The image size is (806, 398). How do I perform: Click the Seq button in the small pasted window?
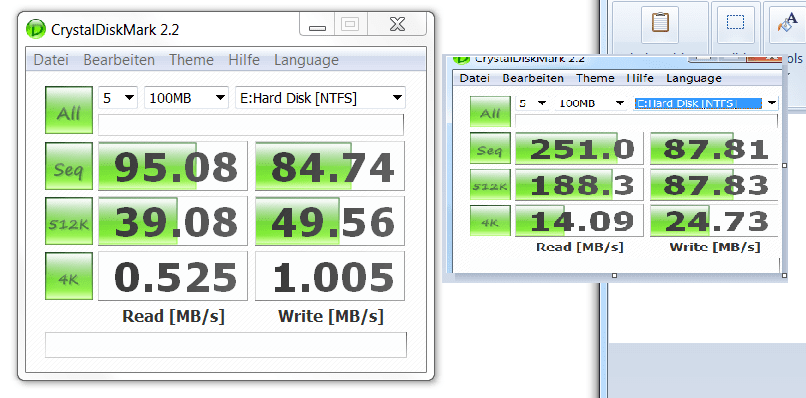(x=490, y=148)
